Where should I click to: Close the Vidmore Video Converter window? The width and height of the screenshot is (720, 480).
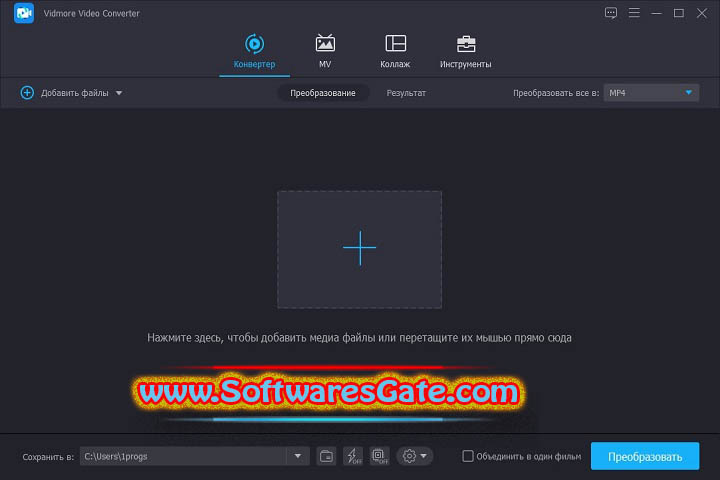702,13
